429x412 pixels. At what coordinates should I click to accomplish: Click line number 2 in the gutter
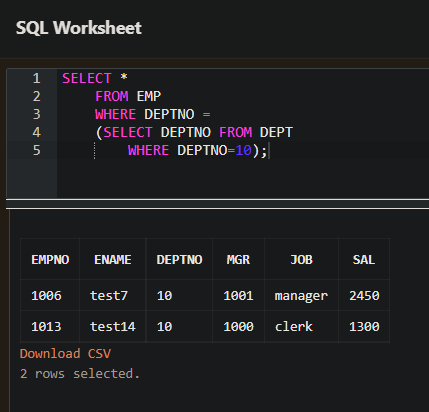(36, 96)
